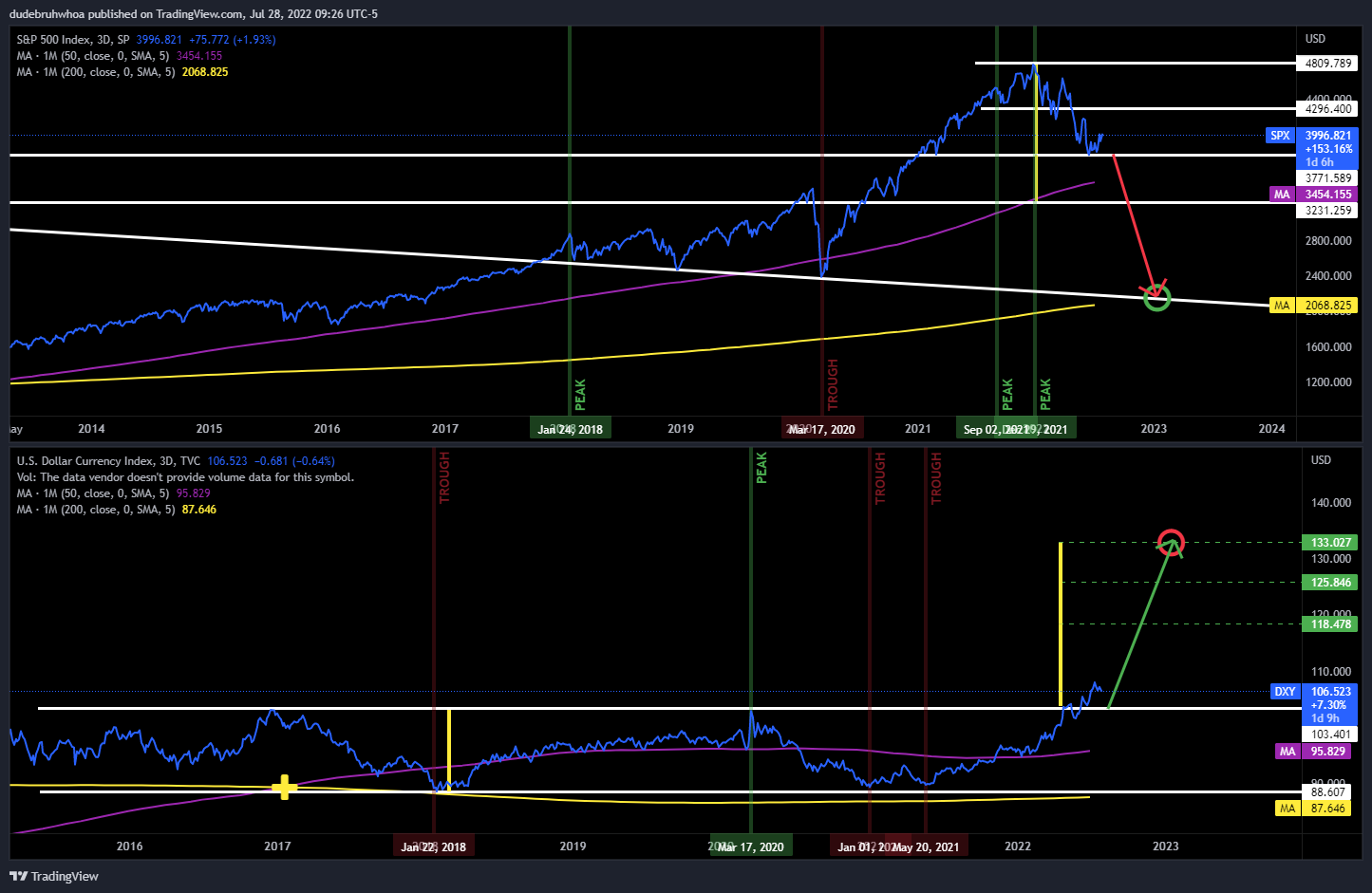Click the TradingView logo at bottom left

click(54, 876)
